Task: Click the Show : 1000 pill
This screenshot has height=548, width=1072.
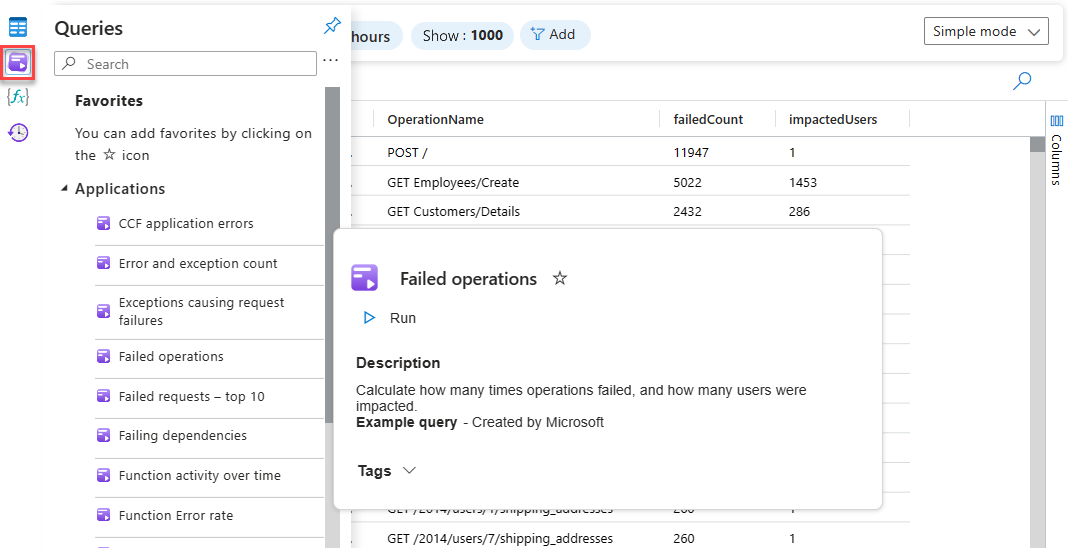Action: click(462, 35)
